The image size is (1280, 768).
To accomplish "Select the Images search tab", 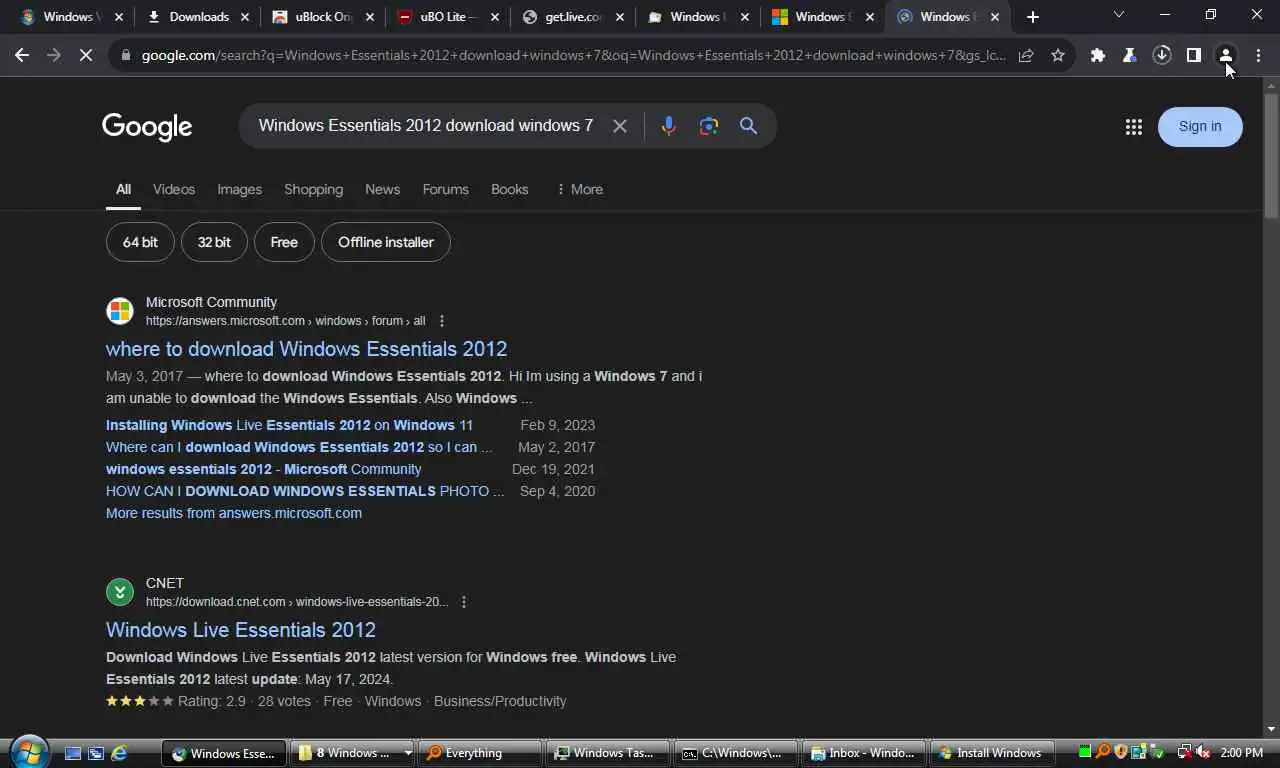I will [x=240, y=189].
